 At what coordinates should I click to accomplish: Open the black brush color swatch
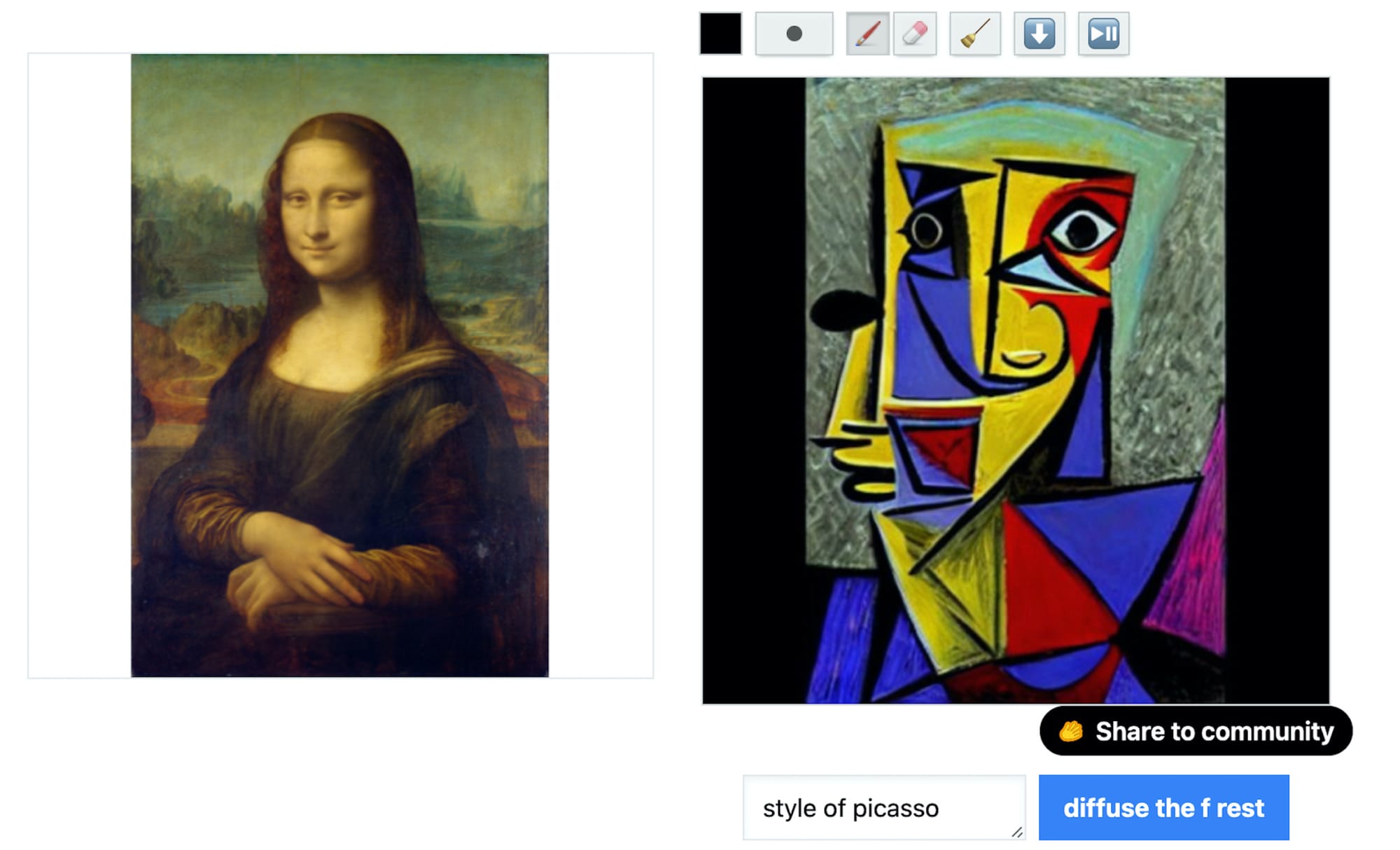[720, 33]
